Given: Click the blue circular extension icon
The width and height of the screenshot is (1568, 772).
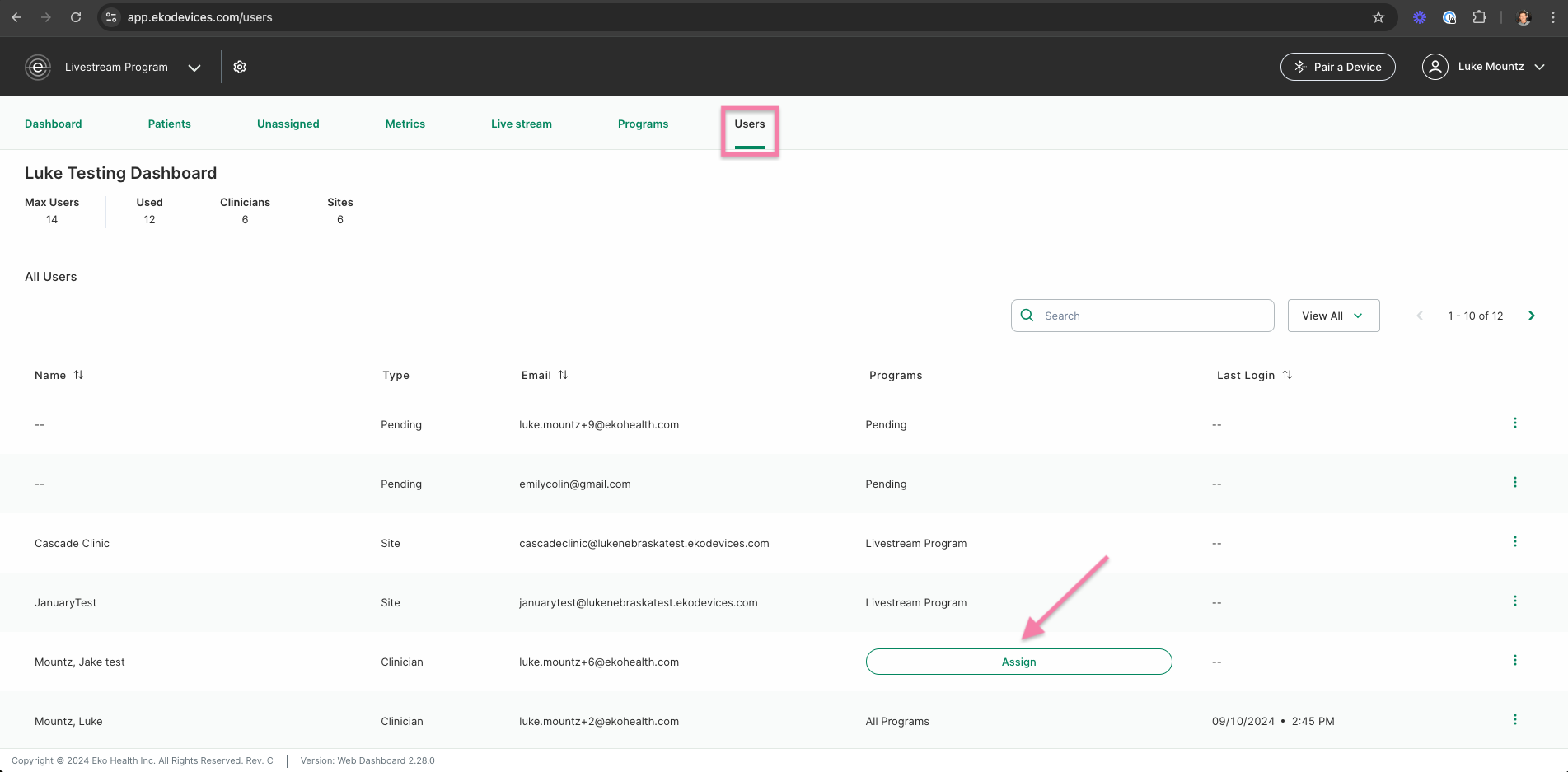Looking at the screenshot, I should 1449,16.
